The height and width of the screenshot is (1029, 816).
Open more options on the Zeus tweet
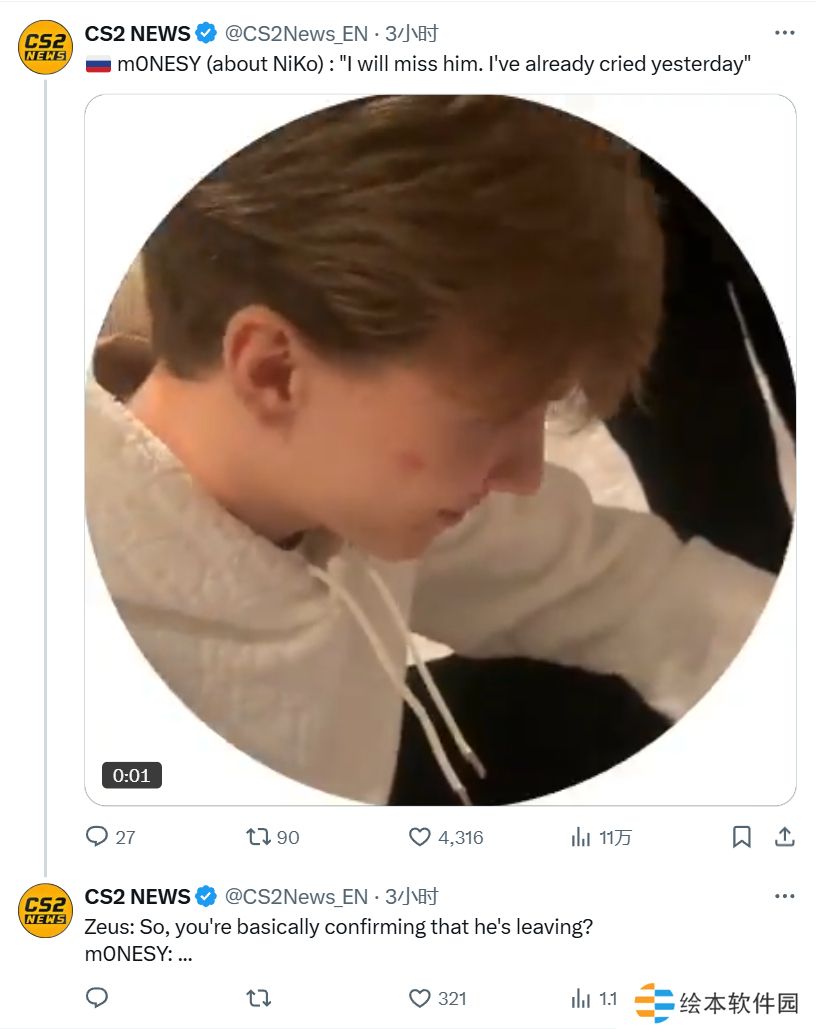[785, 896]
